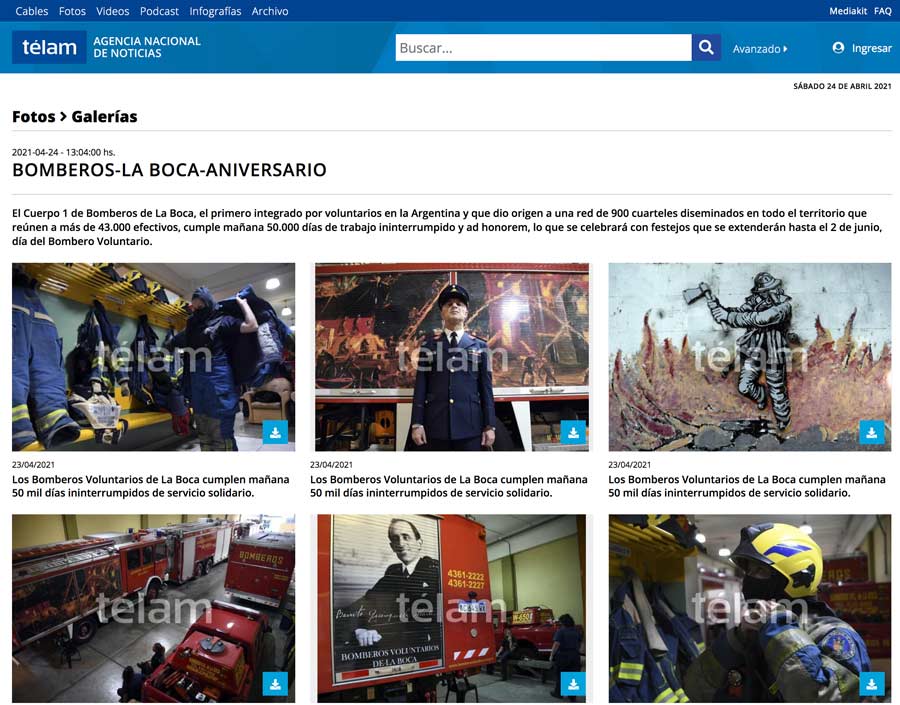Screen dimensions: 900x705
Task: Click the SÁBADO 24 DE ABRIL 2021 date
Action: [843, 86]
